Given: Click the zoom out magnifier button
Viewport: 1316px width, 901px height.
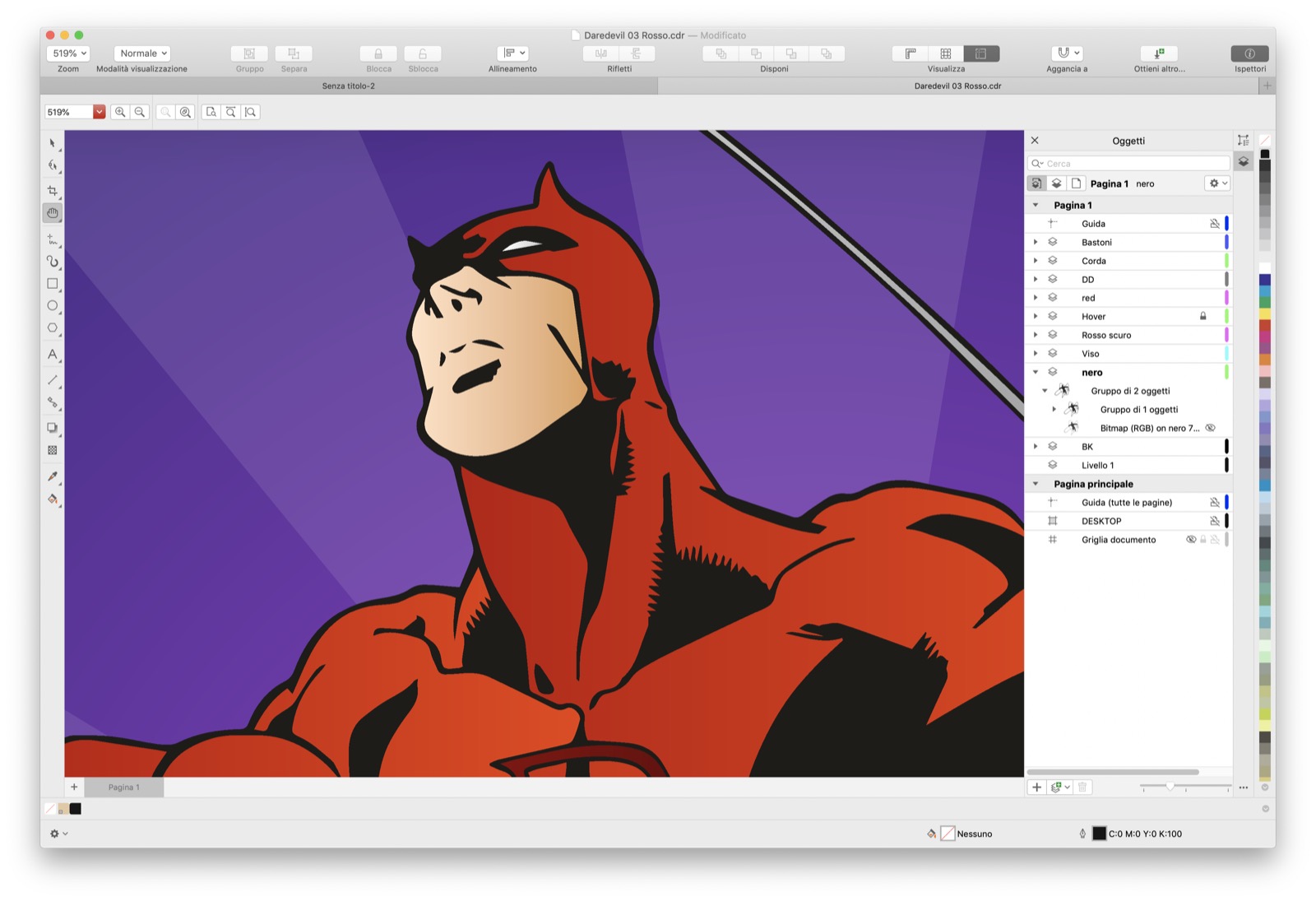Looking at the screenshot, I should (x=140, y=112).
